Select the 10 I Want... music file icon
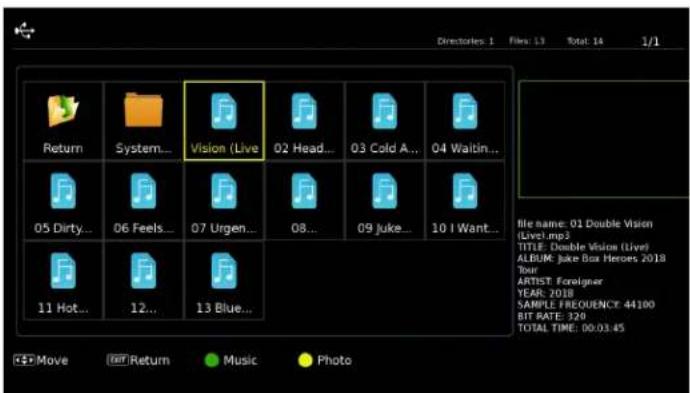 [465, 191]
